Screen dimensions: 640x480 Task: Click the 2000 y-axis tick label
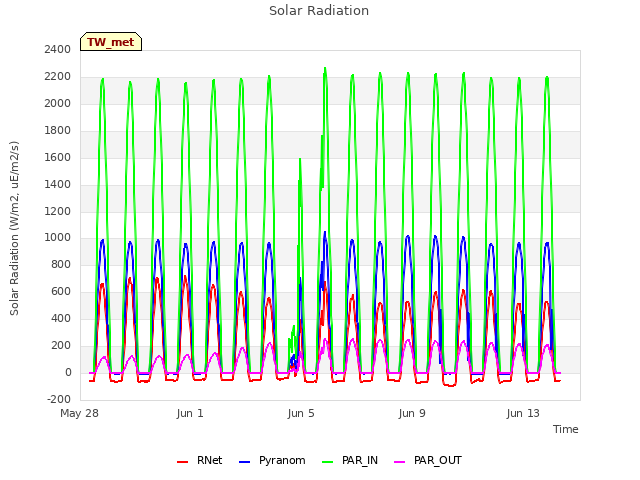coord(58,103)
